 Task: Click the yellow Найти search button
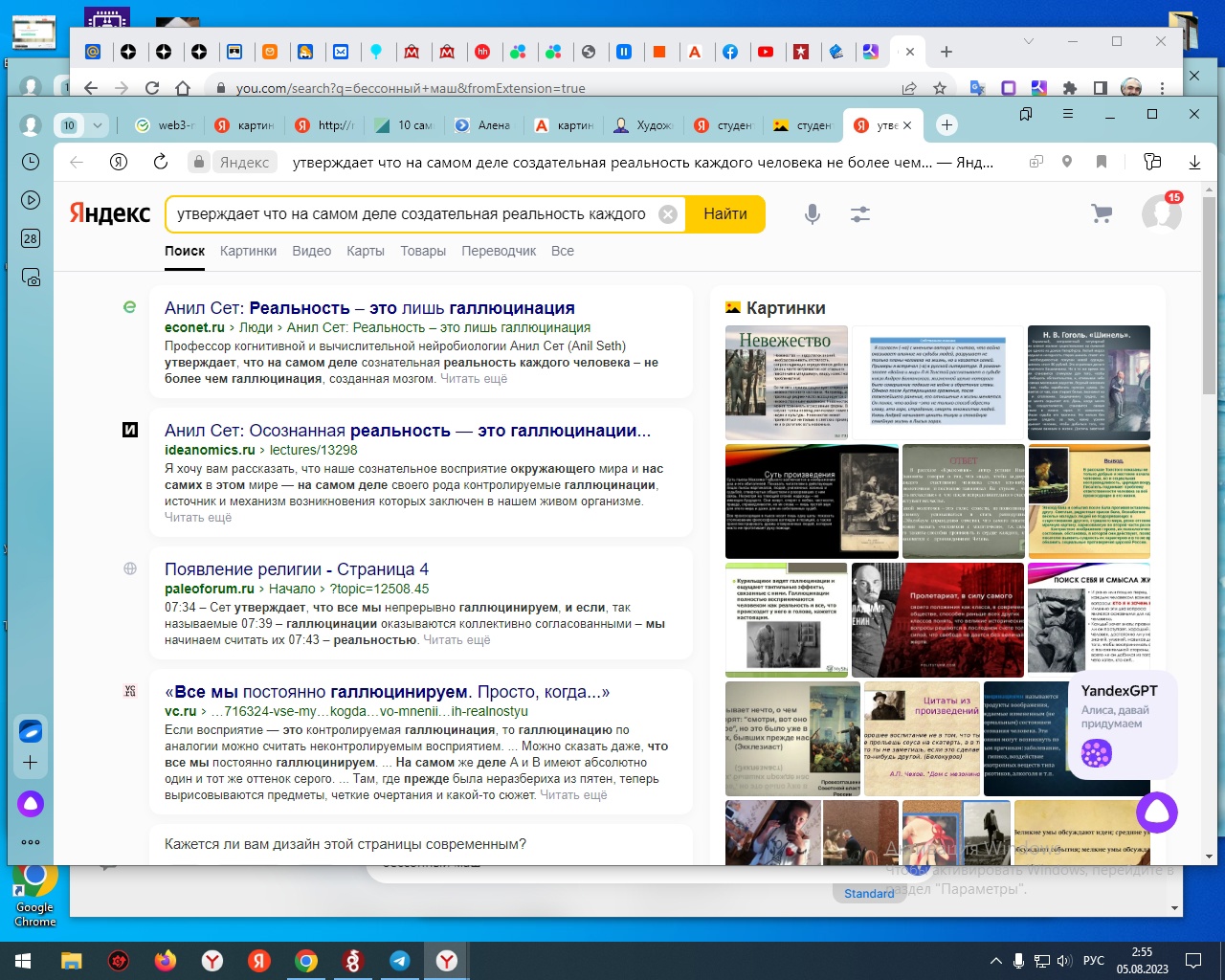point(725,214)
